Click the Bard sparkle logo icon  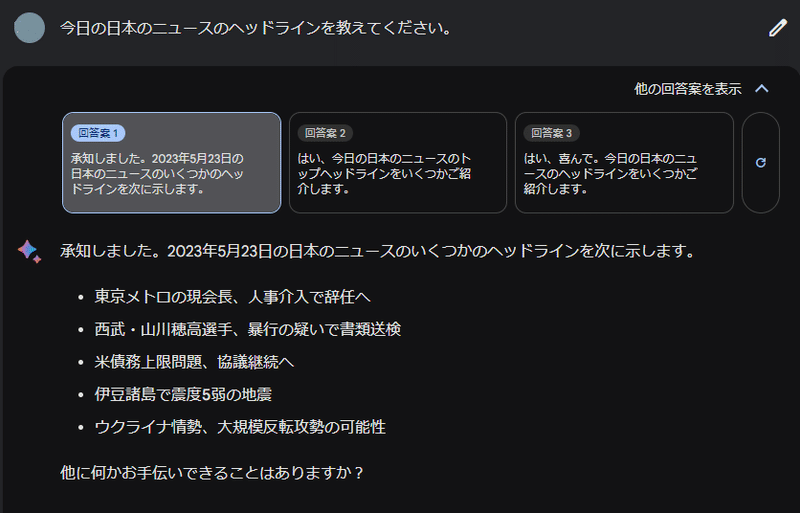pos(29,251)
